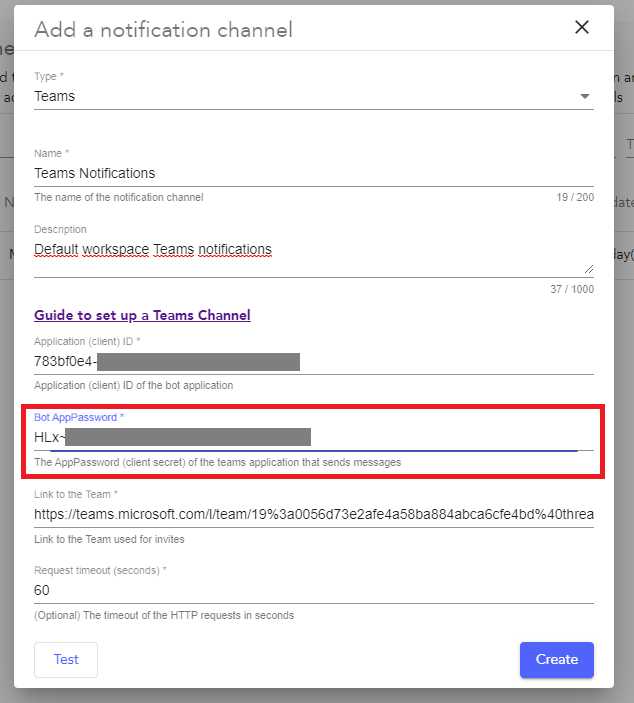Click the Test button
The height and width of the screenshot is (703, 634).
pos(66,660)
